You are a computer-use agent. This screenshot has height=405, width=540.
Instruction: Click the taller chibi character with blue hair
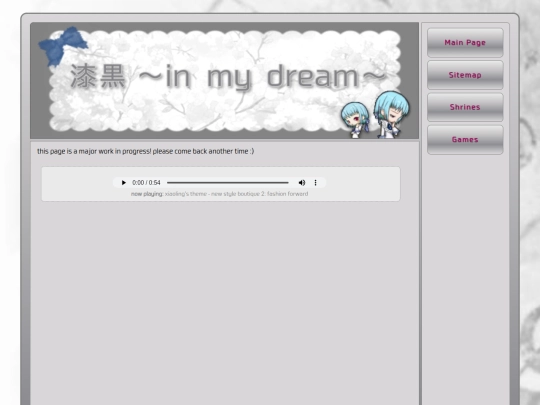click(x=392, y=115)
